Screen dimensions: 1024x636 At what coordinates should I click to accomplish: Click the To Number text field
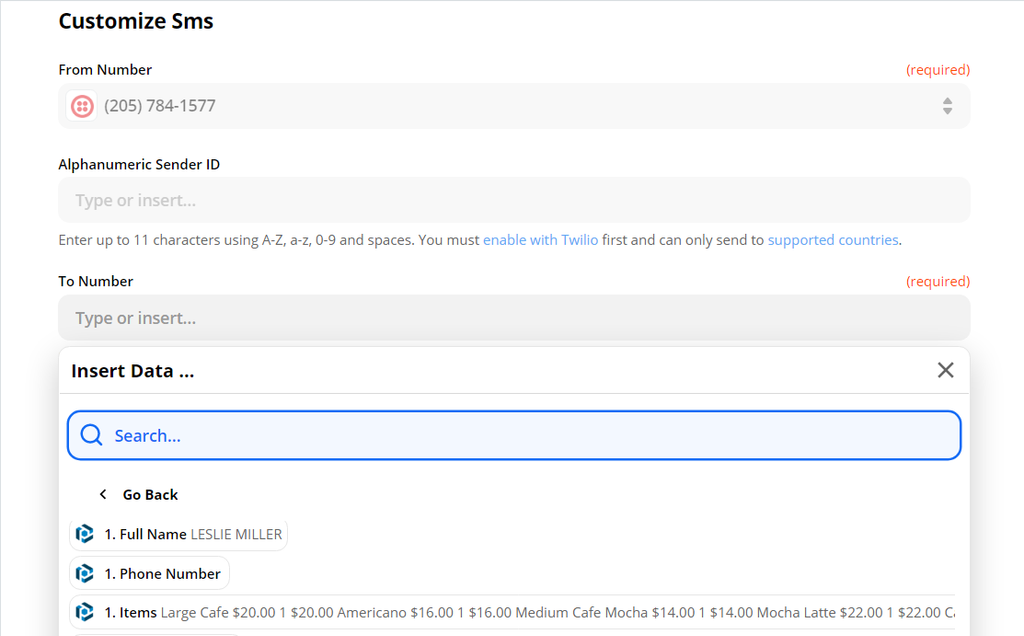(514, 317)
